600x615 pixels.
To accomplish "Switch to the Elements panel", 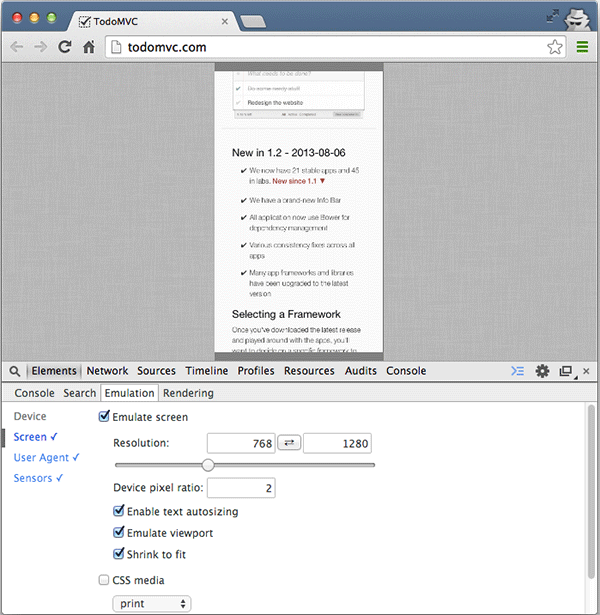I will (x=54, y=371).
